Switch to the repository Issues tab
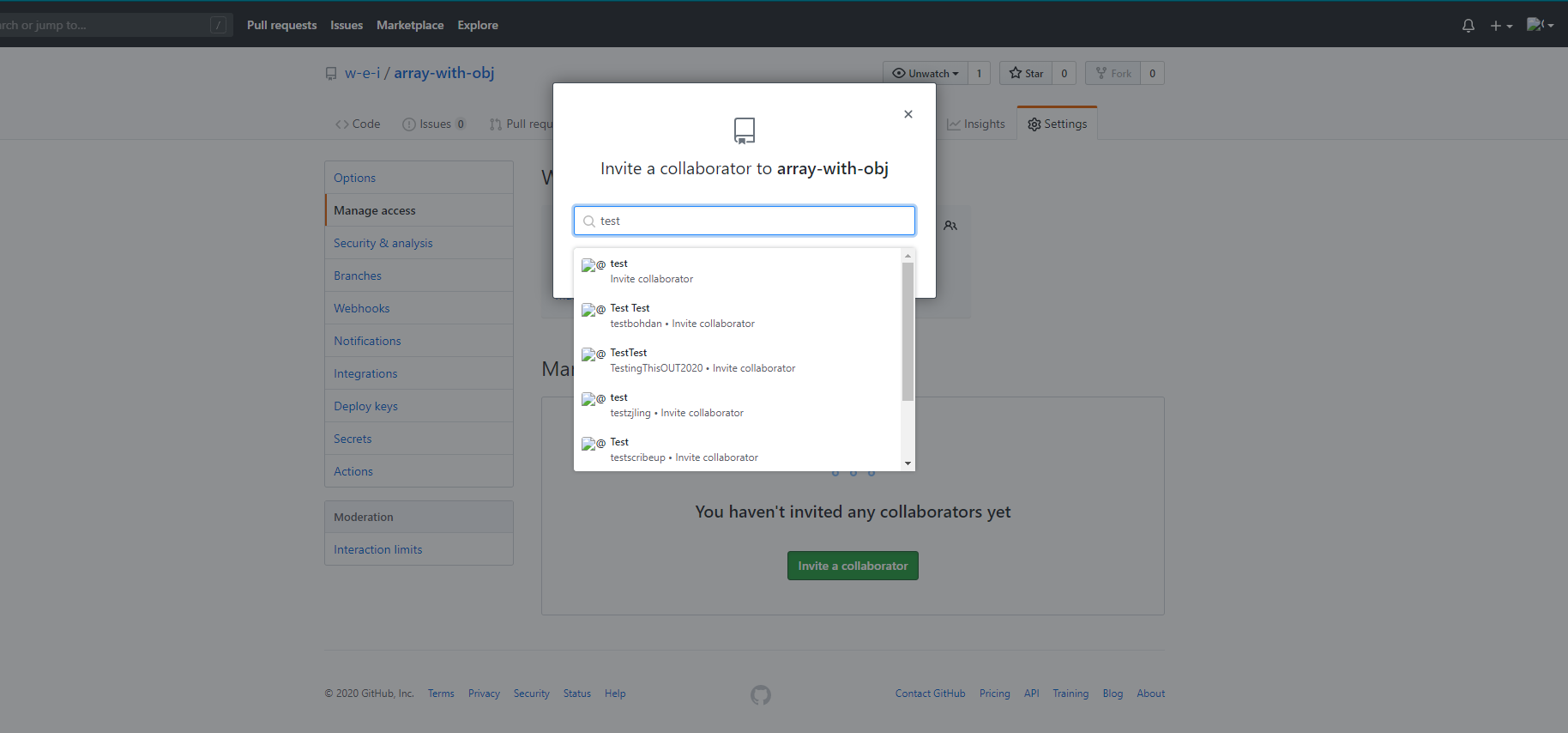1568x733 pixels. [434, 124]
